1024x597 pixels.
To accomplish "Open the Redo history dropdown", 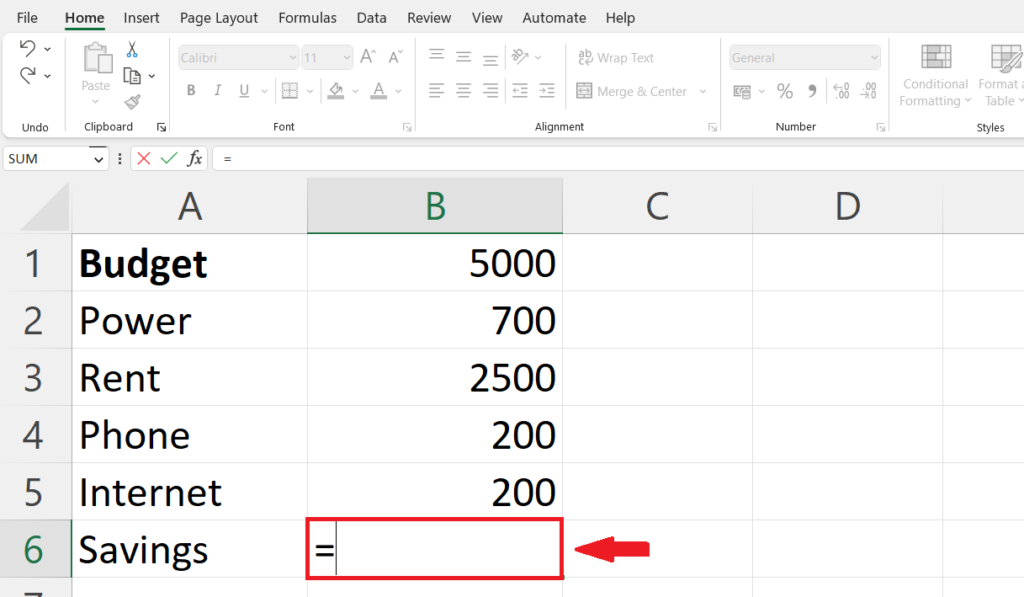I will [x=47, y=76].
